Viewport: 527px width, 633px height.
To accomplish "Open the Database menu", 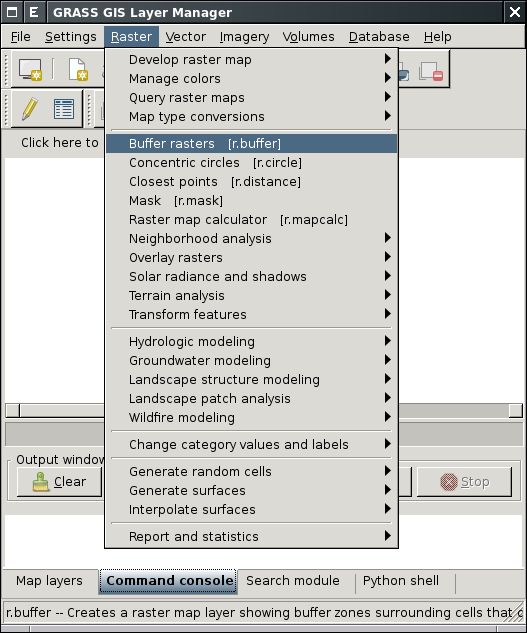I will [x=379, y=37].
